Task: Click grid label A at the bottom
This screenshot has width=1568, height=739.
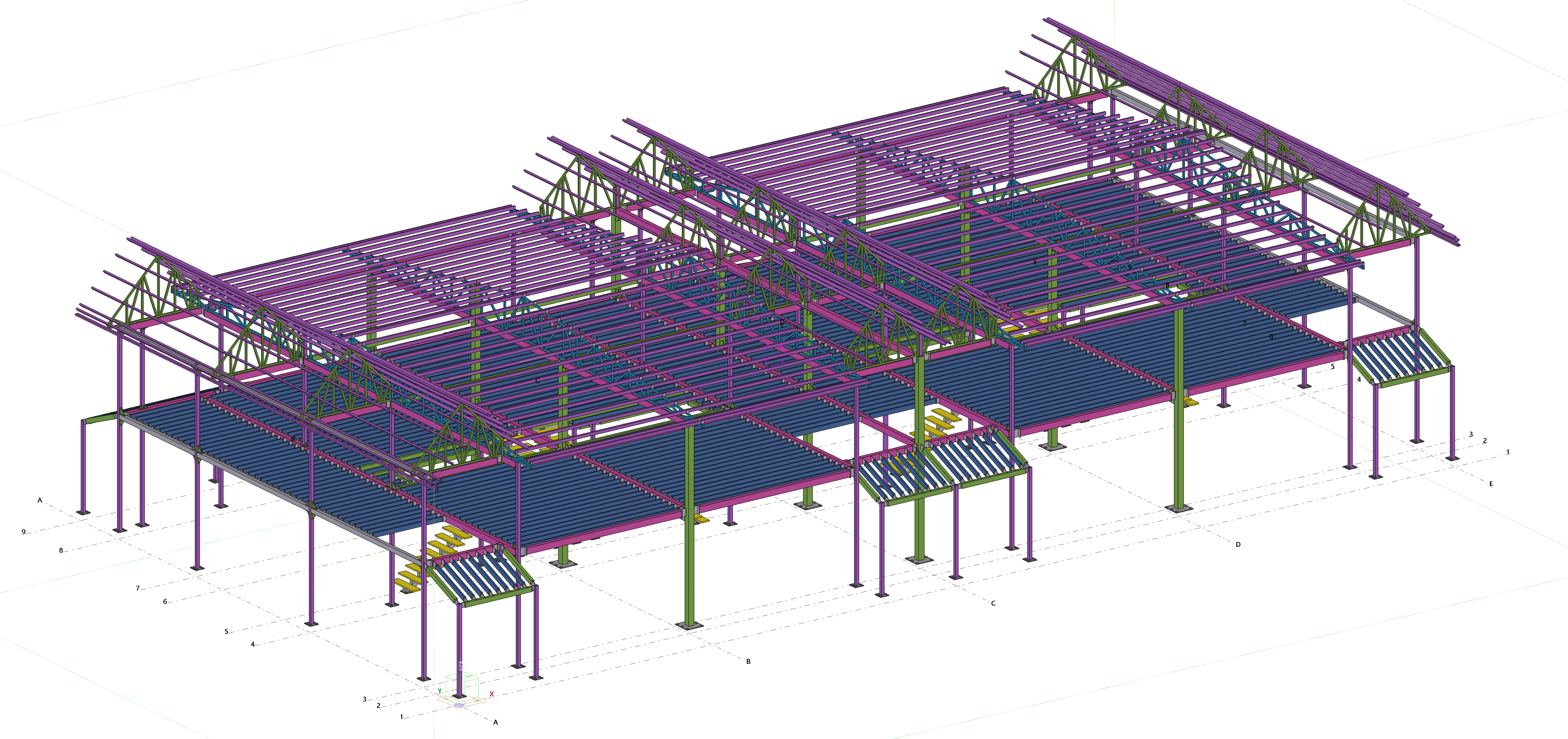Action: [496, 723]
